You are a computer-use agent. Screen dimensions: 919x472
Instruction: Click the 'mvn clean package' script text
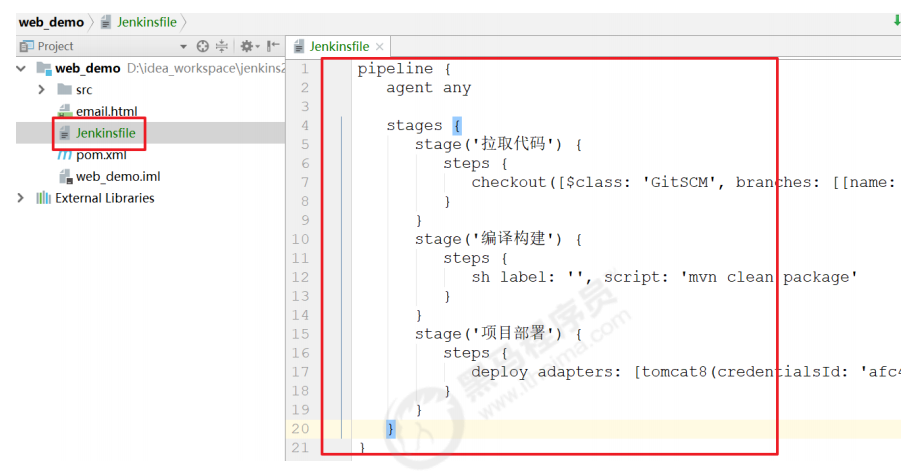(x=769, y=277)
